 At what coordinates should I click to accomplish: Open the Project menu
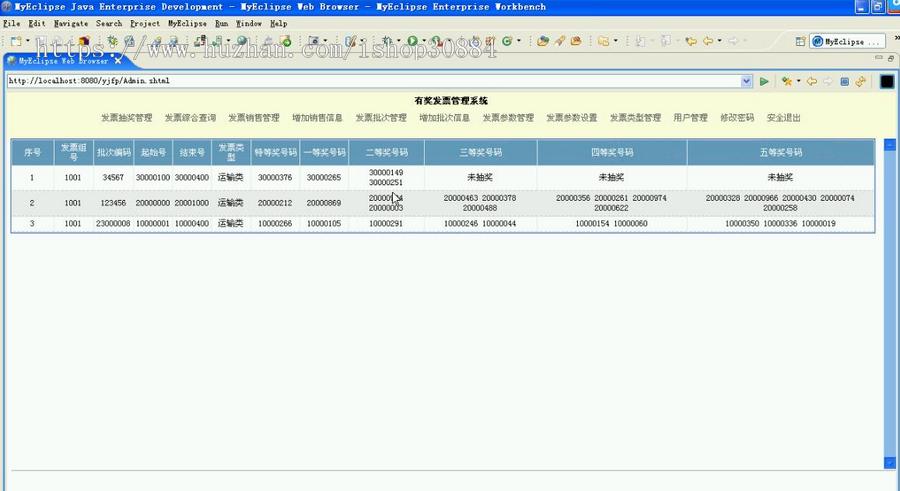[x=145, y=24]
